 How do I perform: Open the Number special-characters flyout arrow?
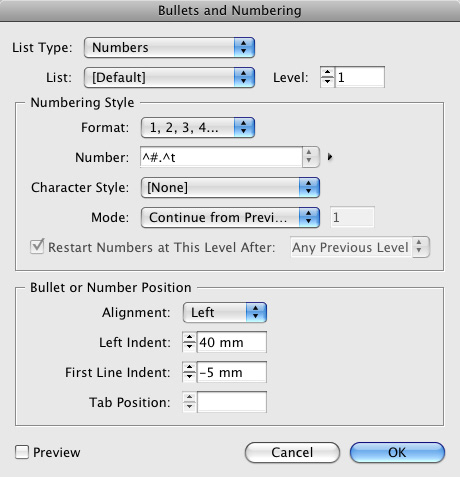[x=330, y=157]
